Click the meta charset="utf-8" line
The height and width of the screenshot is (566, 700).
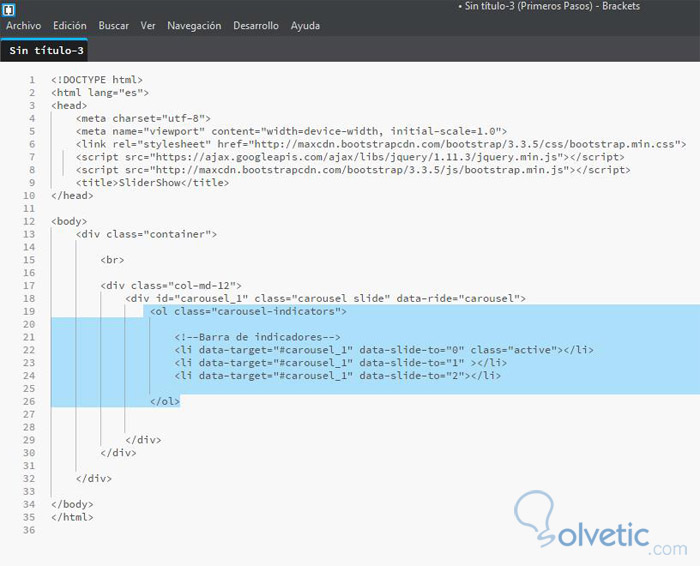point(143,118)
